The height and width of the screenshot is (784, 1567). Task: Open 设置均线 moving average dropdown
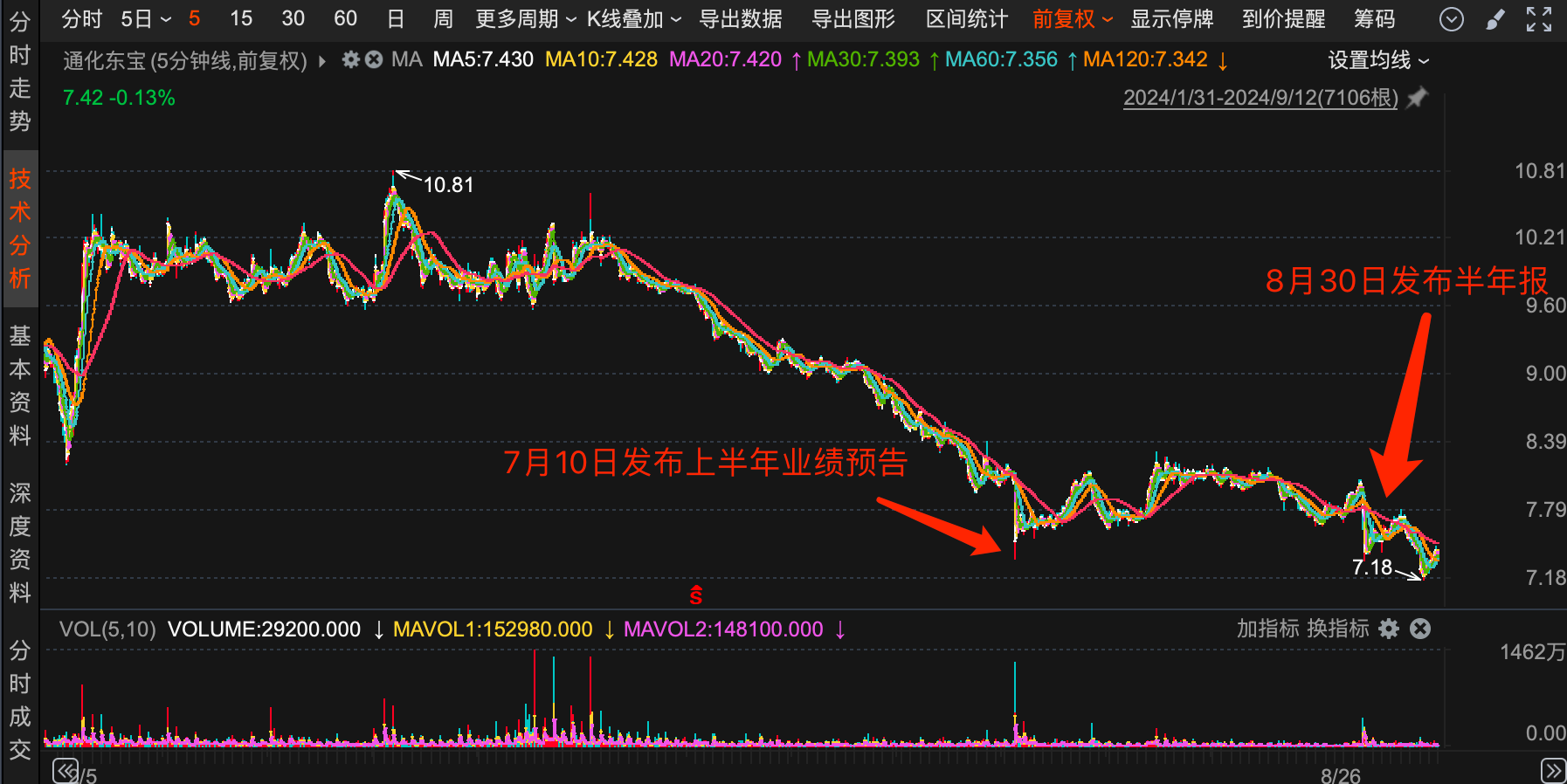tap(1378, 60)
